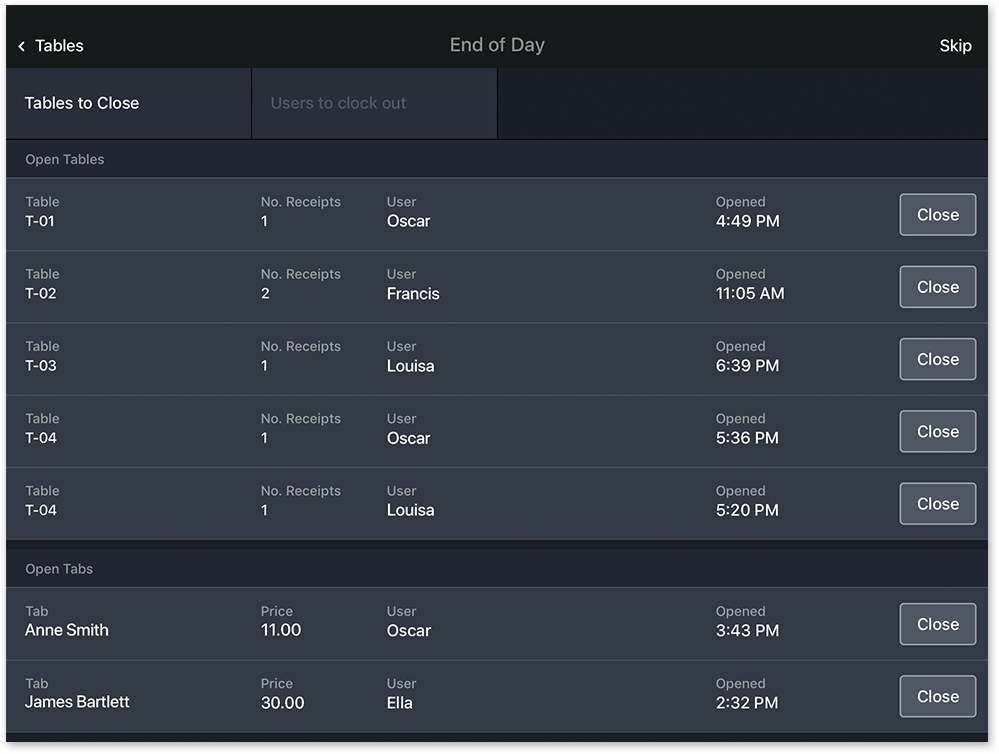This screenshot has height=754, width=999.
Task: Switch to the Tables to Close tab
Action: [82, 103]
